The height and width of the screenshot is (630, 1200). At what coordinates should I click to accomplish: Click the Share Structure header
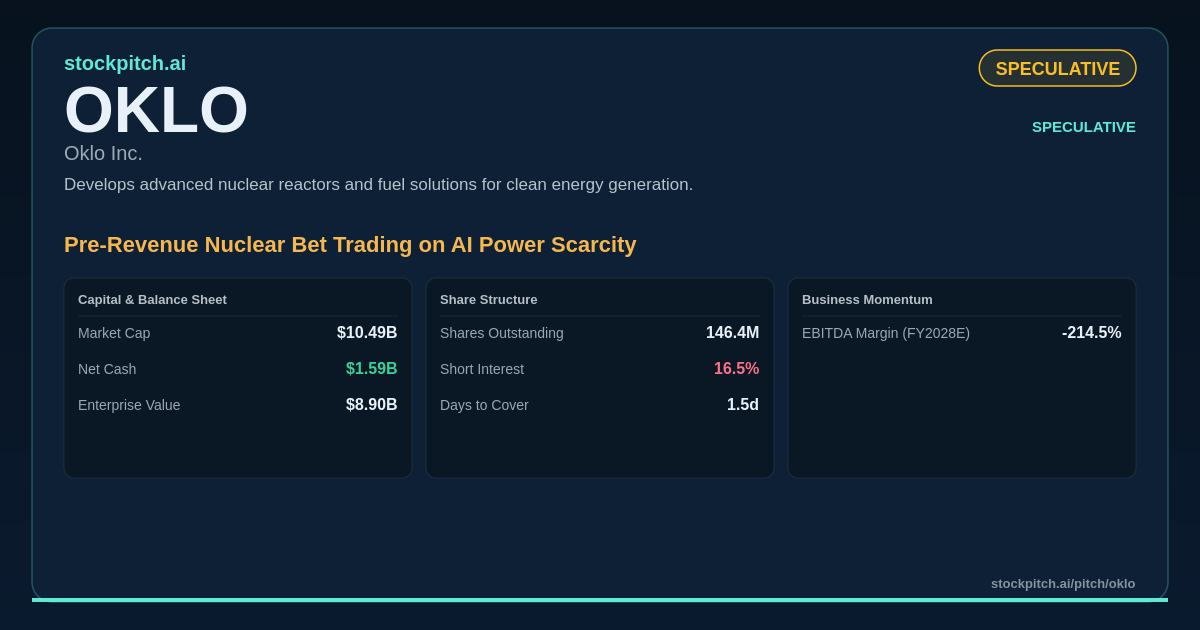click(489, 299)
